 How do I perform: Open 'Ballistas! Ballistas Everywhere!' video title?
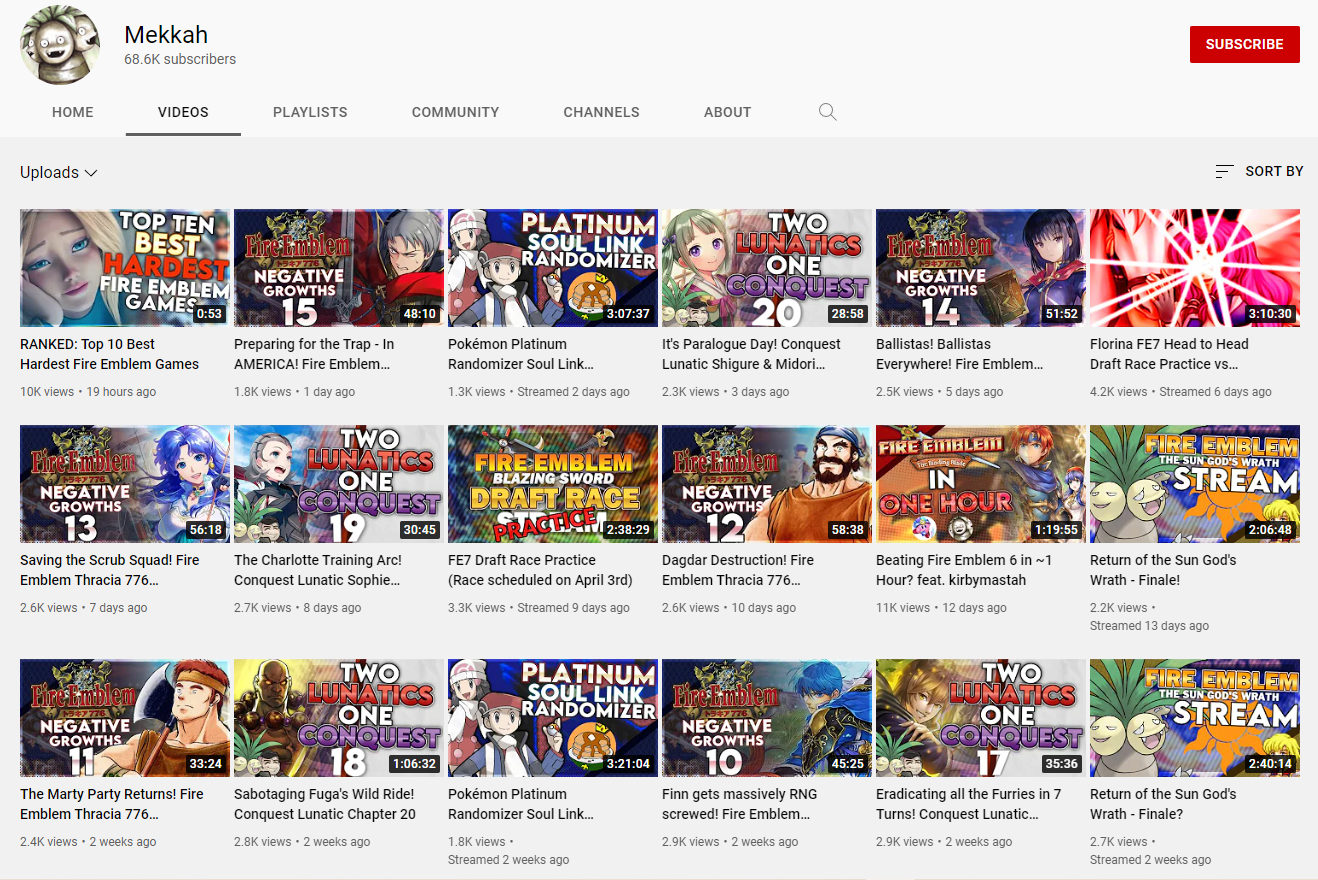point(960,354)
